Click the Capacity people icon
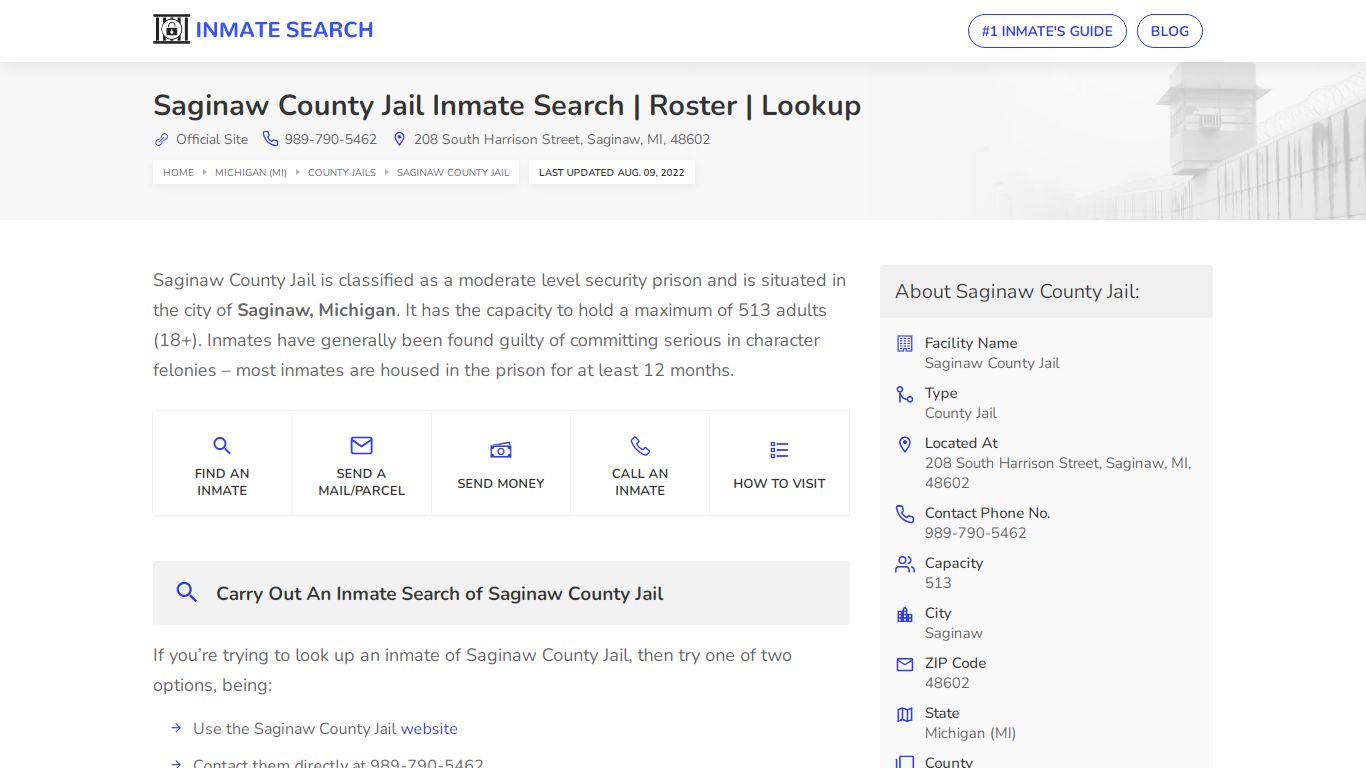Viewport: 1366px width, 768px height. point(905,564)
